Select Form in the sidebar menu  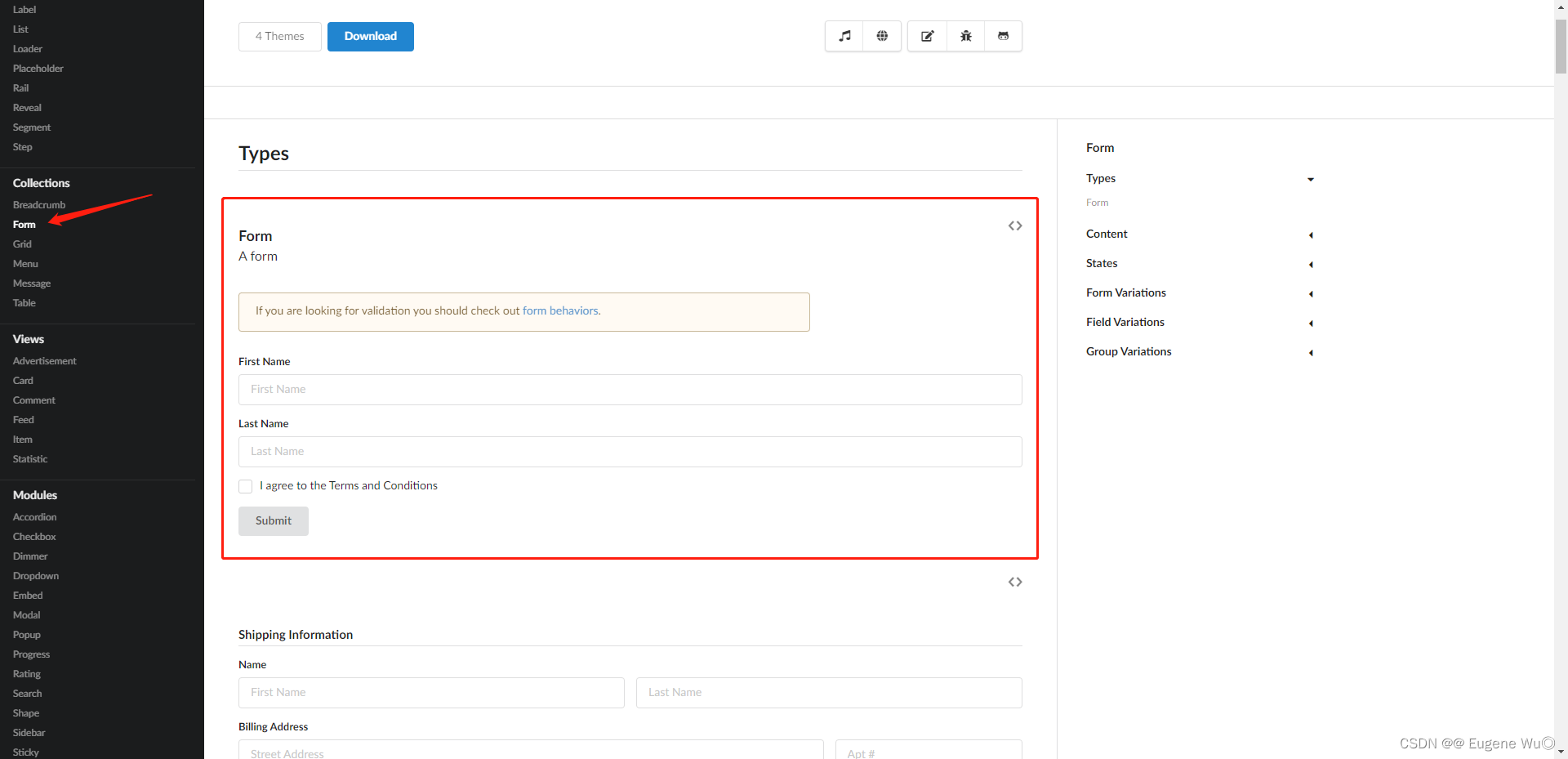coord(24,225)
